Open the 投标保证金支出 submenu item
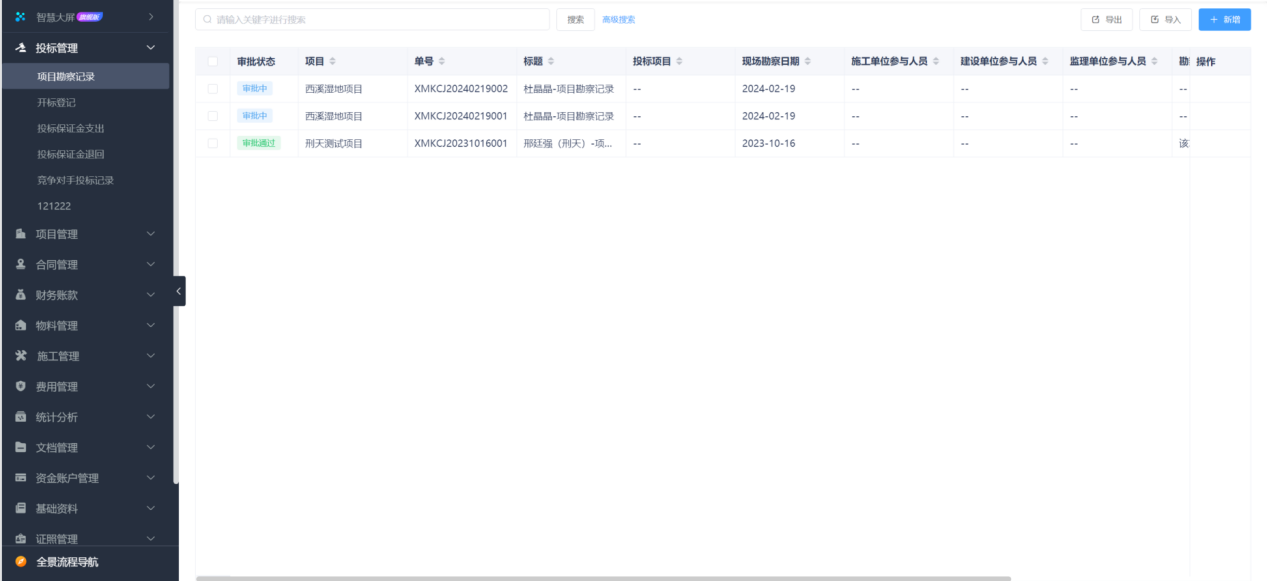The width and height of the screenshot is (1267, 581). coord(70,128)
